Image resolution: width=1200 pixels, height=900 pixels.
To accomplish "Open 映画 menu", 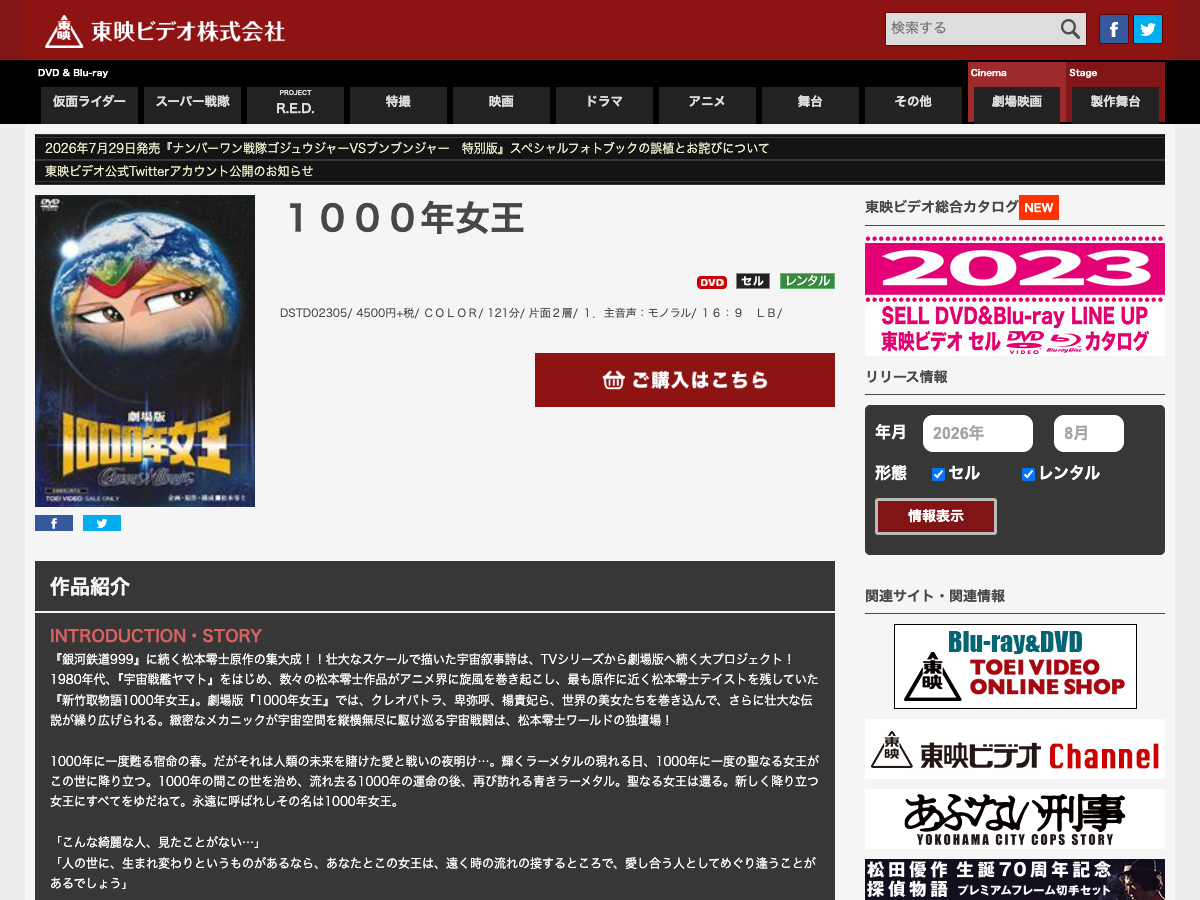I will point(501,103).
